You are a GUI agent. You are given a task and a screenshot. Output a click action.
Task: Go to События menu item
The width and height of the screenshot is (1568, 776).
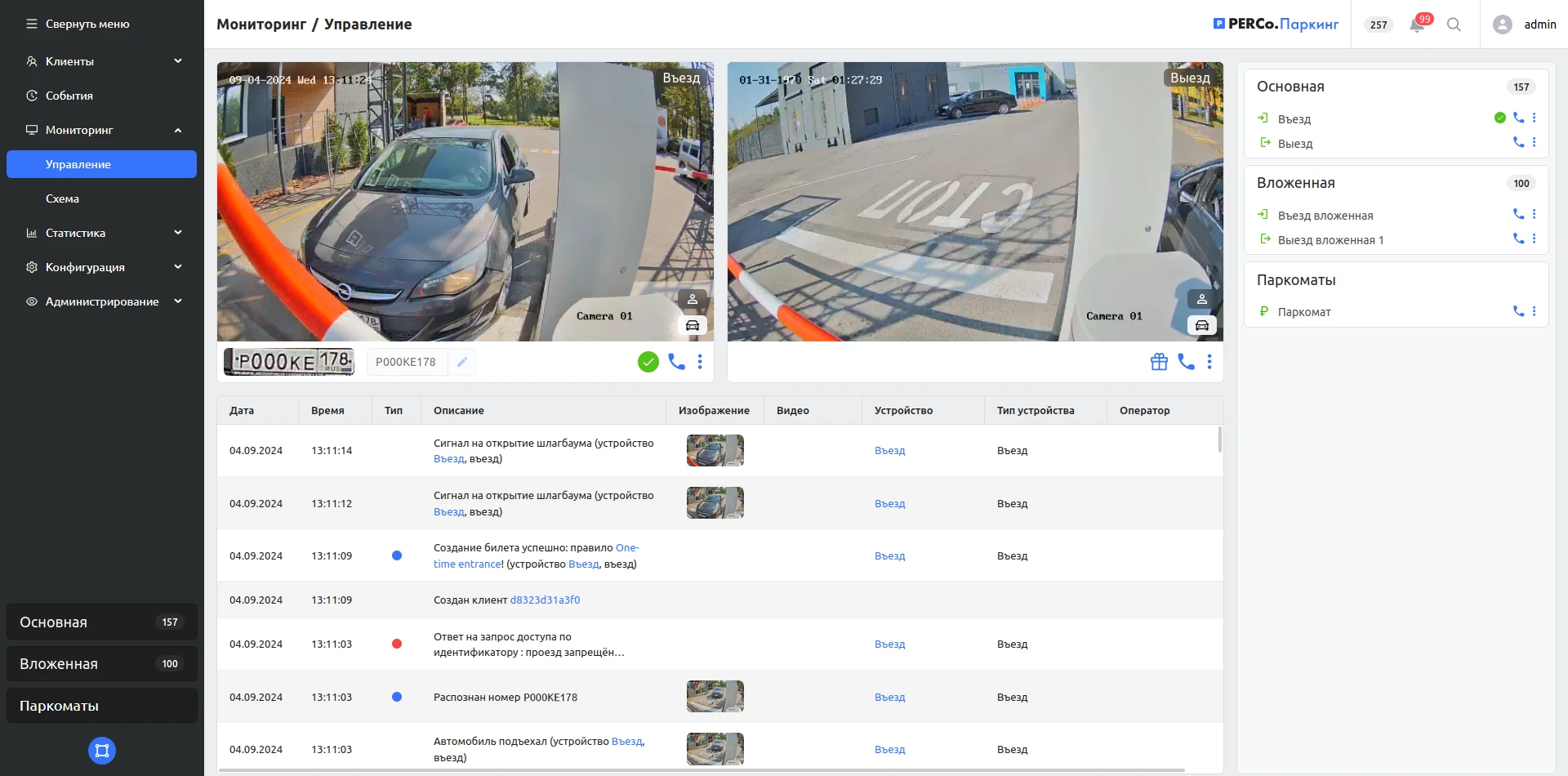tap(69, 96)
